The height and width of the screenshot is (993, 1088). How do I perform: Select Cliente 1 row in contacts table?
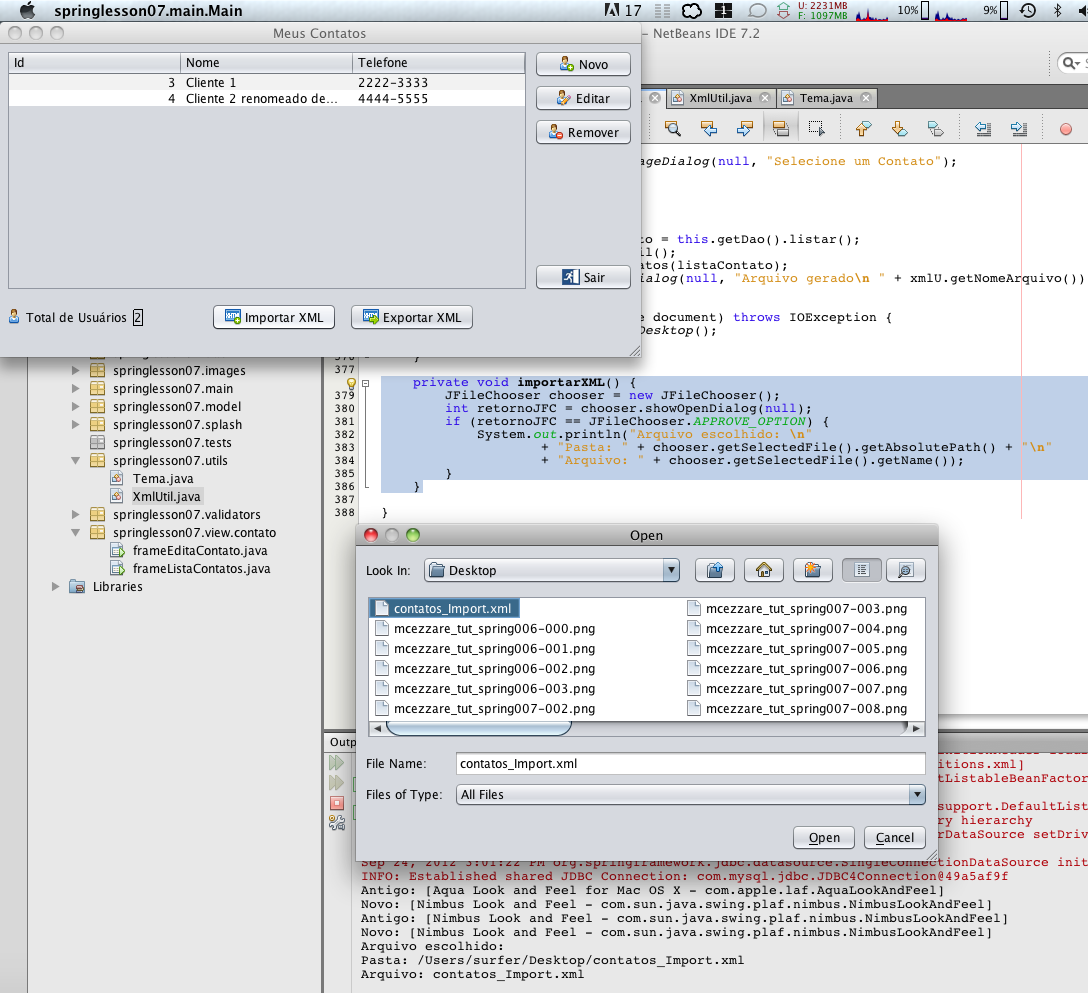266,83
